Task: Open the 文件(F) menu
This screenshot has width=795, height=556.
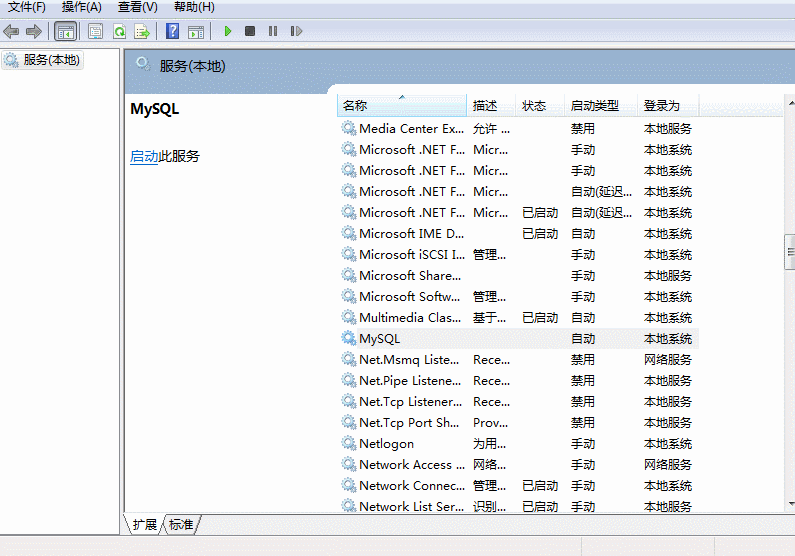Action: (x=27, y=7)
